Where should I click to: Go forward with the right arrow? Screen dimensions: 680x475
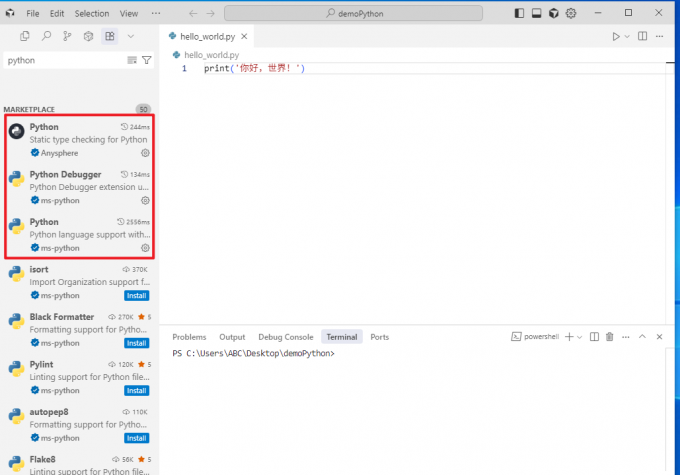[210, 13]
